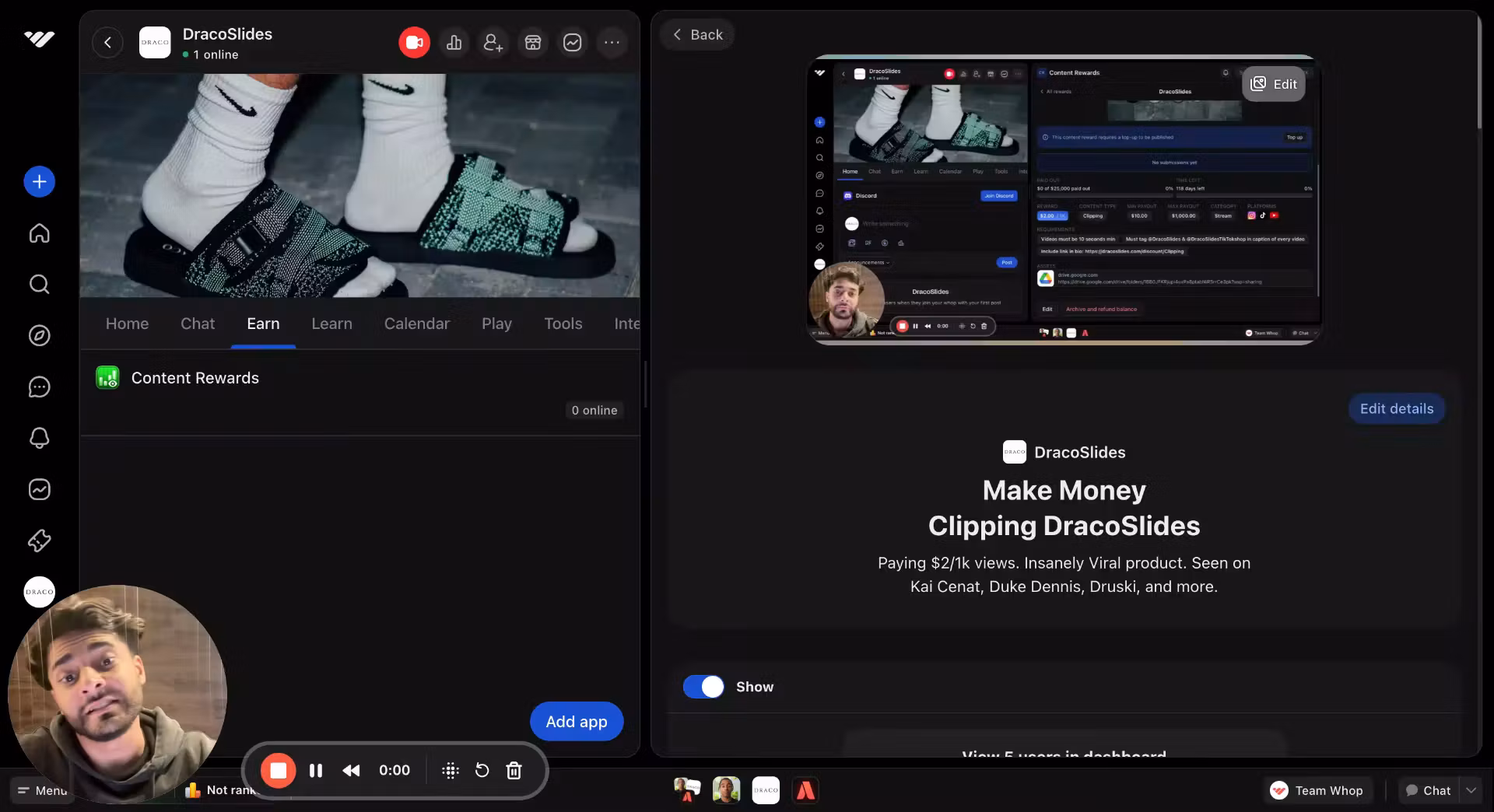Screen dimensions: 1494x812
Task: Click the preview thumbnail Edit button
Action: 1274,84
